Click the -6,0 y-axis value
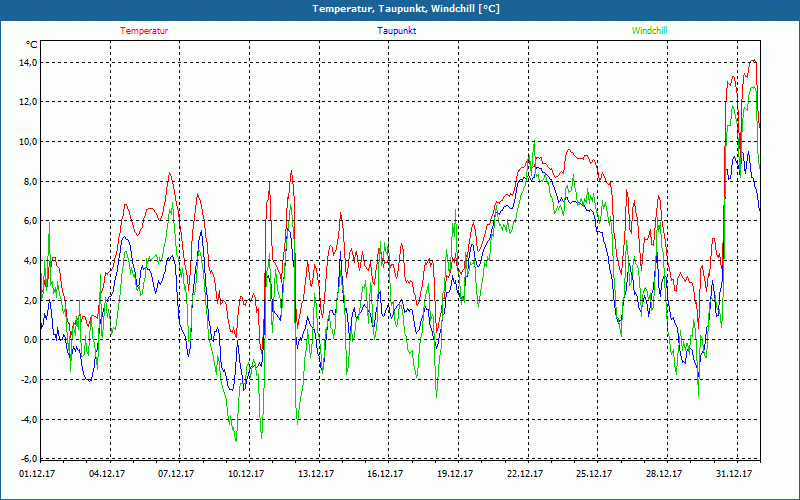This screenshot has height=500, width=800. pyautogui.click(x=30, y=458)
